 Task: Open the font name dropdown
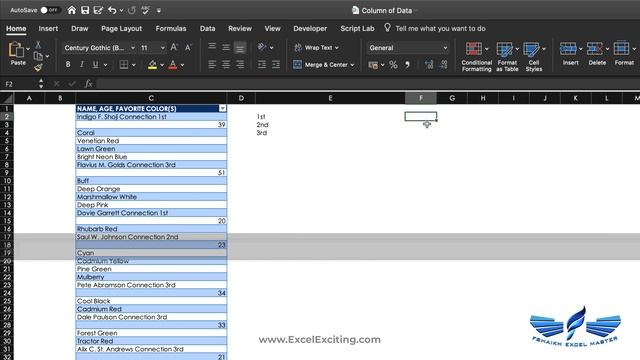click(133, 48)
